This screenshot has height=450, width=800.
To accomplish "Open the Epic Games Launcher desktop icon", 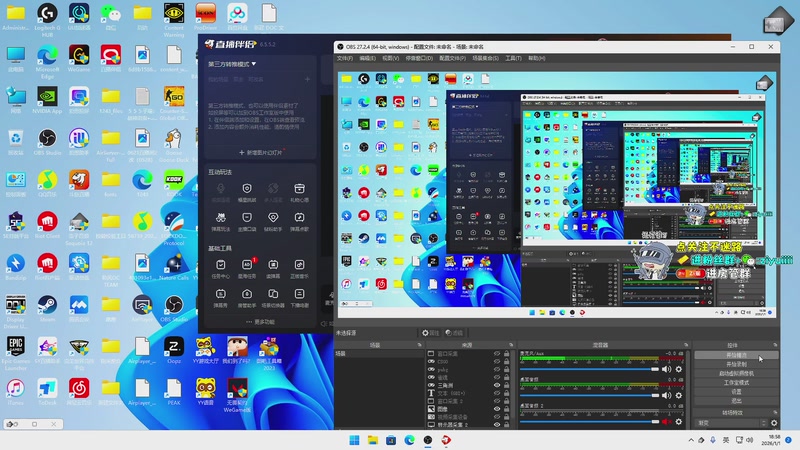I will pyautogui.click(x=15, y=353).
